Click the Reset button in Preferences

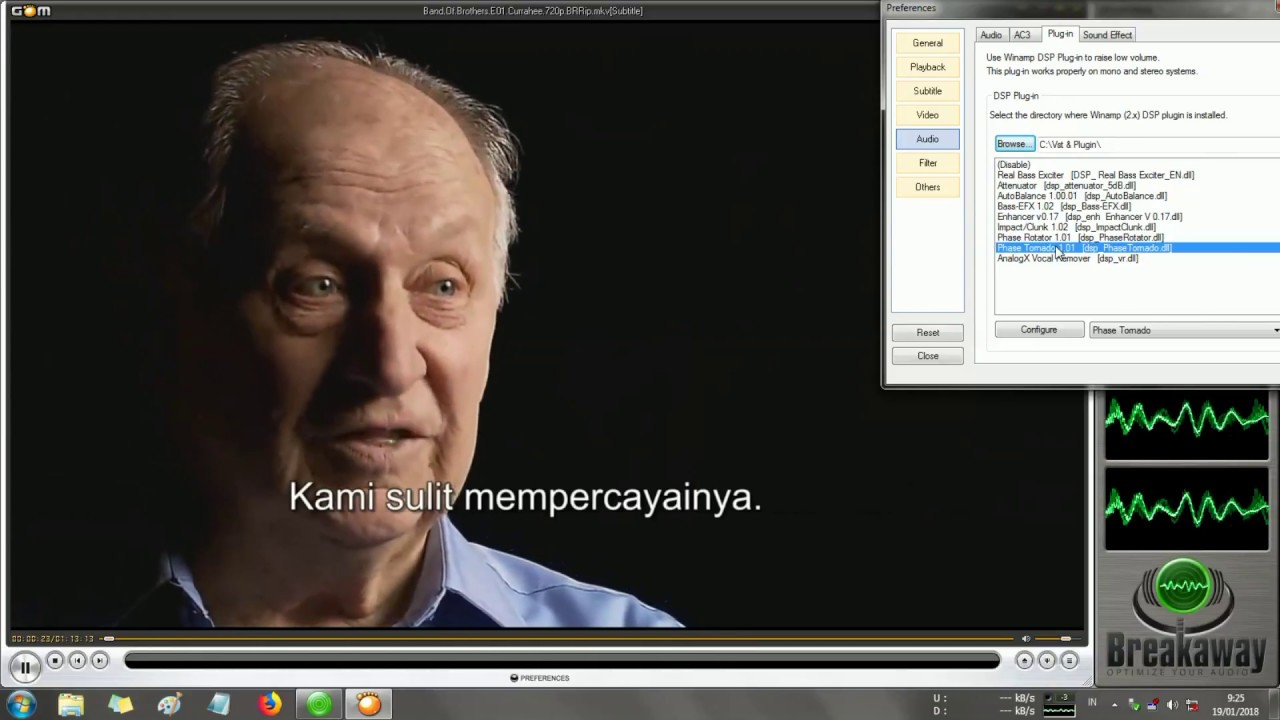pos(927,332)
